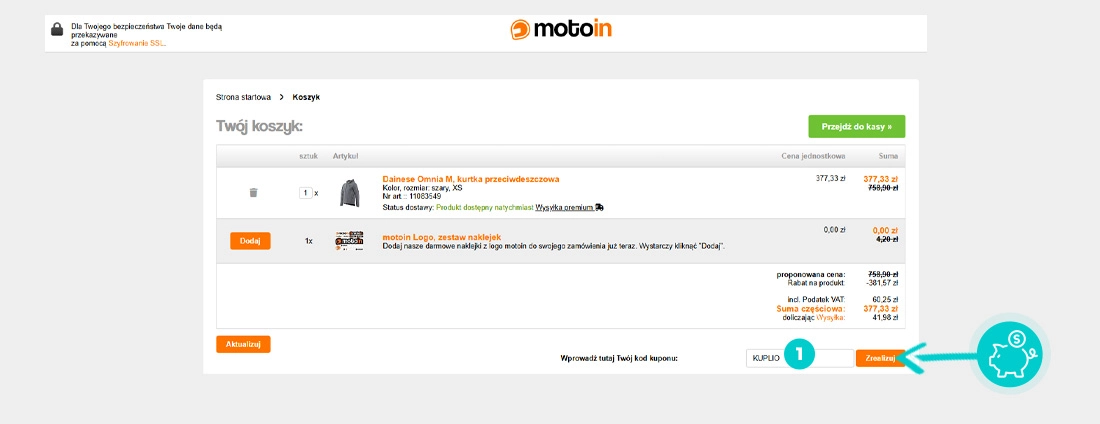Click the teal number 1 step badge
The image size is (1100, 424).
[799, 355]
